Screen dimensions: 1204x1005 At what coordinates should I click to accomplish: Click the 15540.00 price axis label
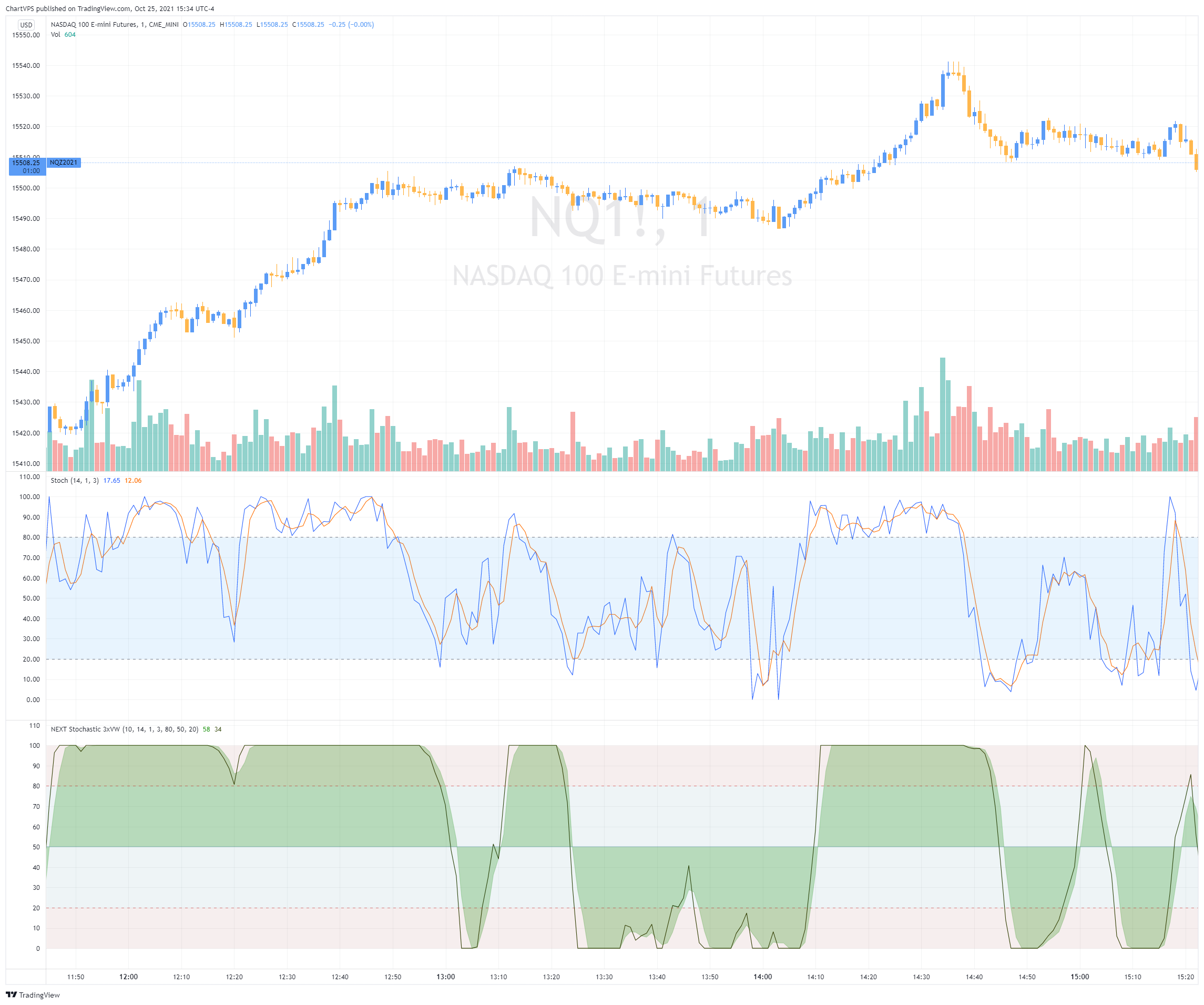pos(26,65)
